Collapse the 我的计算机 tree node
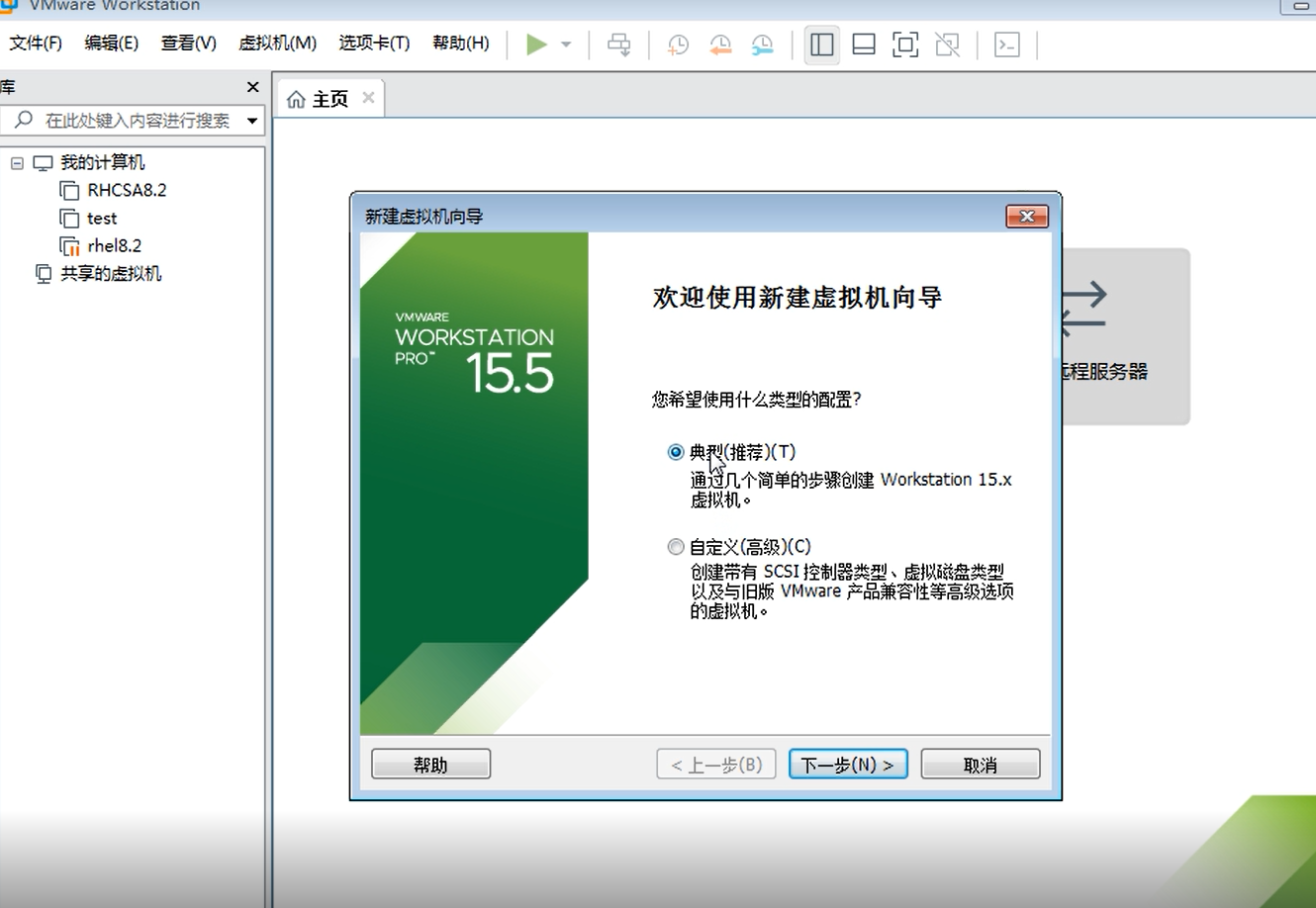The image size is (1316, 908). [x=16, y=161]
